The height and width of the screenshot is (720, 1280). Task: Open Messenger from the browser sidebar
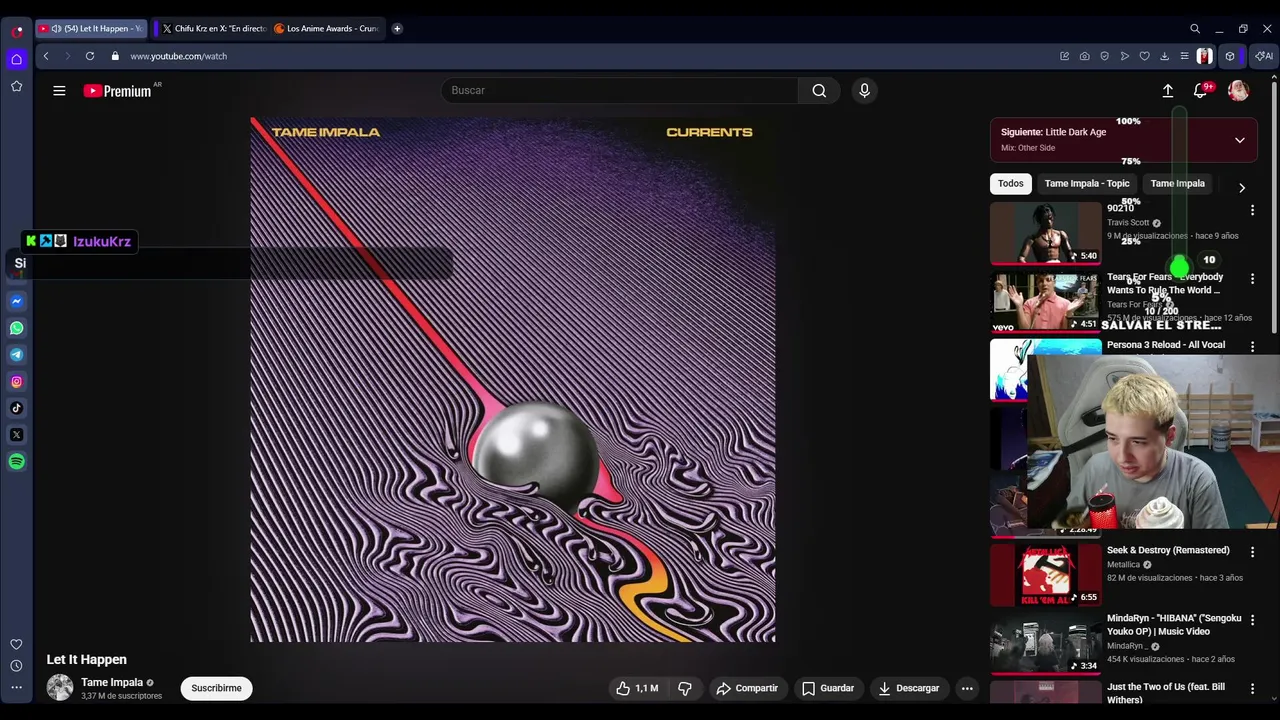pyautogui.click(x=16, y=301)
